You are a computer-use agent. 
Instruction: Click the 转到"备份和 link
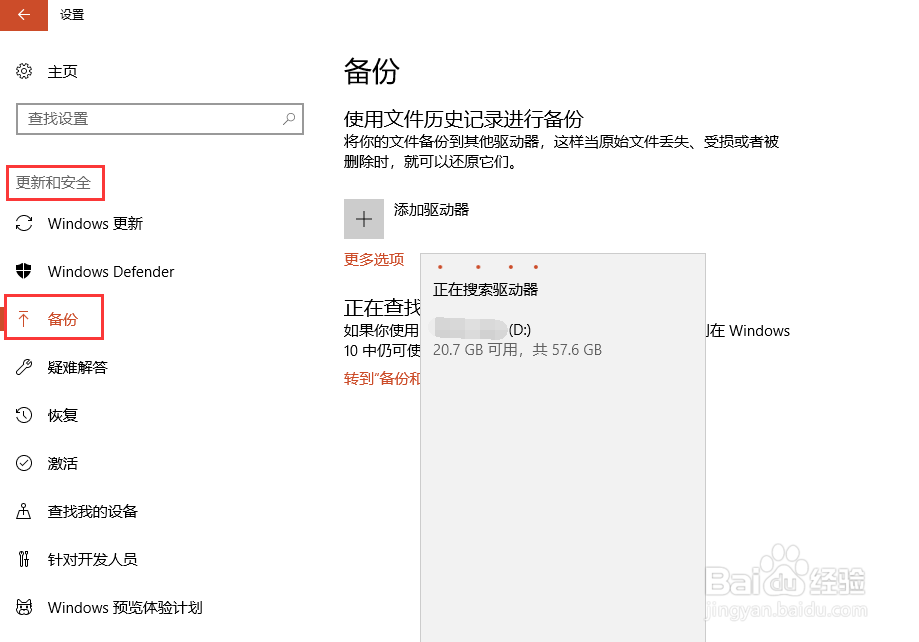(382, 378)
